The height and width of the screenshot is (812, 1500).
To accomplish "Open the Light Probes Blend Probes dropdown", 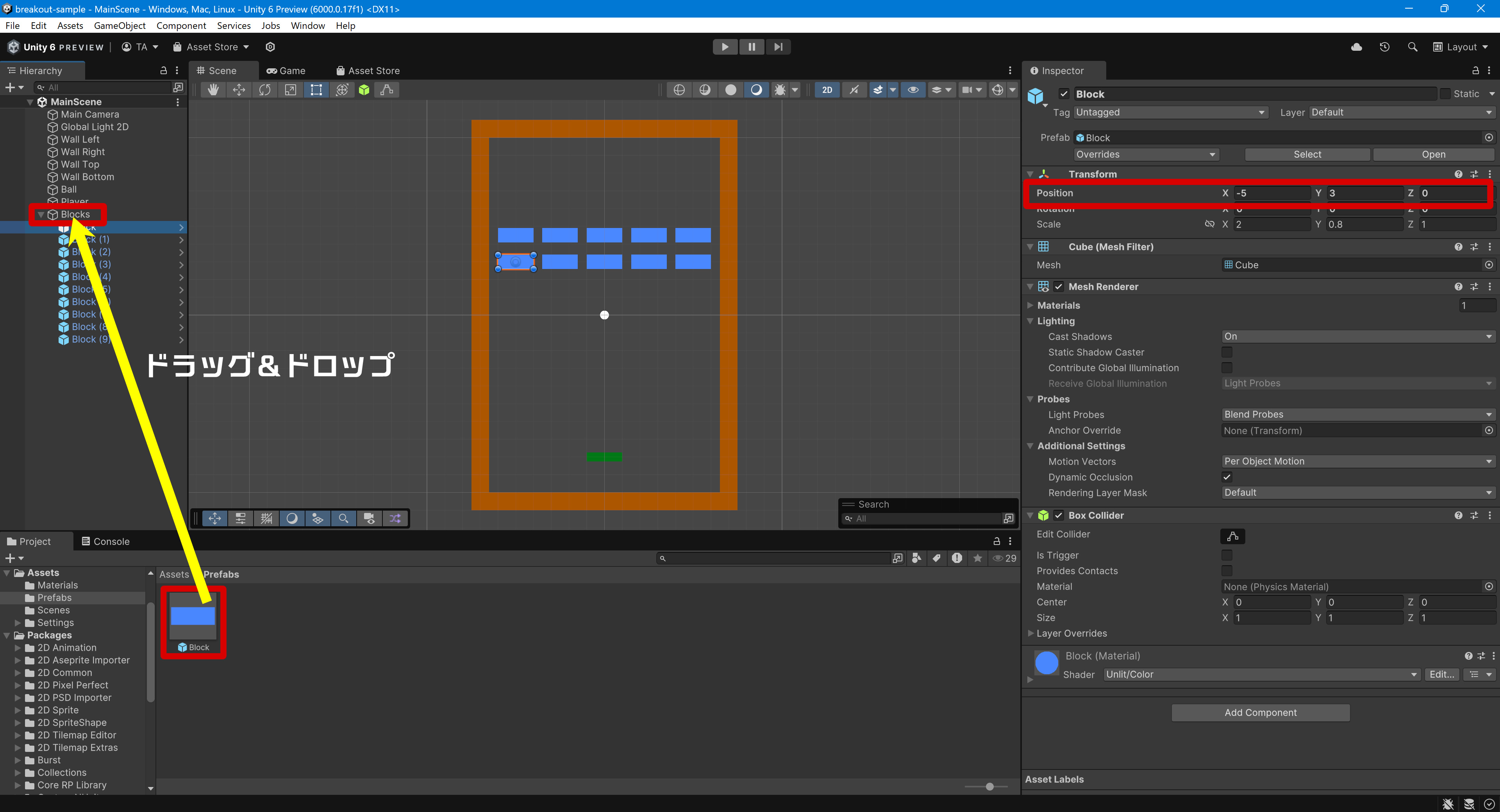I will pyautogui.click(x=1358, y=415).
